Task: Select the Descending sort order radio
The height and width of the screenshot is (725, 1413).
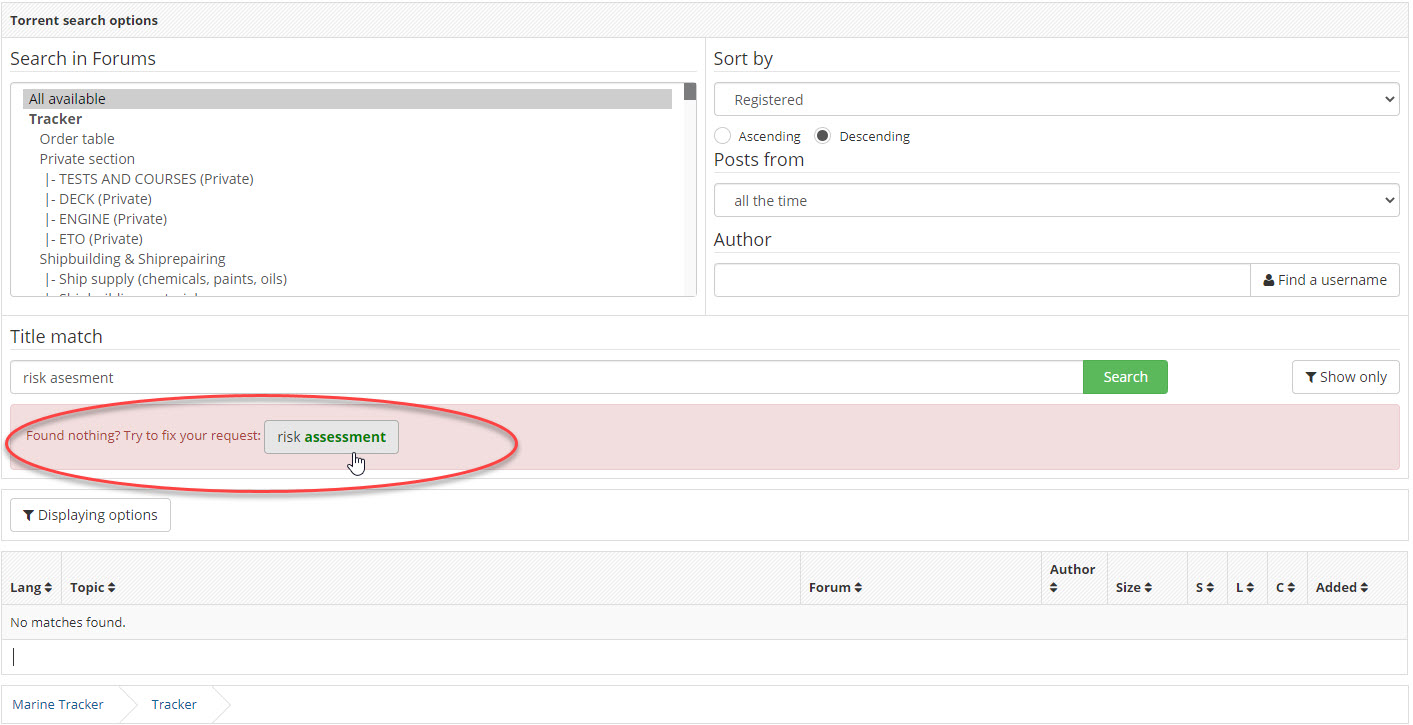Action: [x=823, y=136]
